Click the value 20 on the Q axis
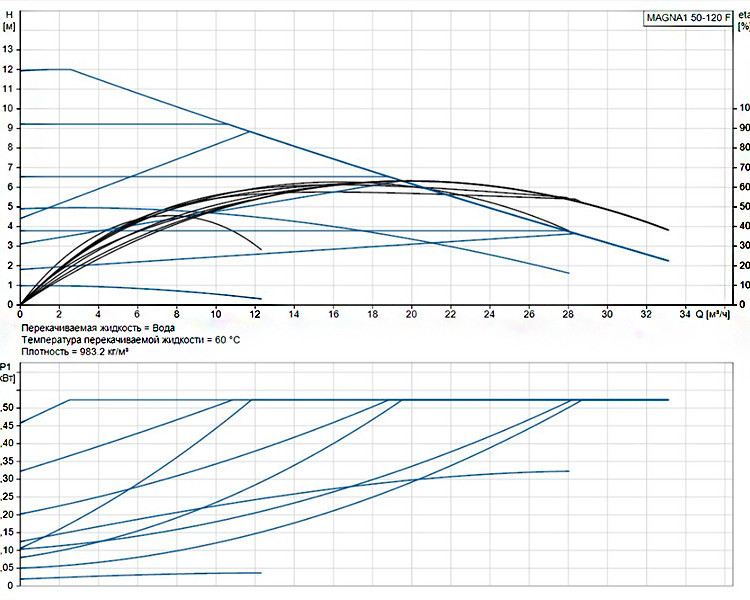 [411, 314]
